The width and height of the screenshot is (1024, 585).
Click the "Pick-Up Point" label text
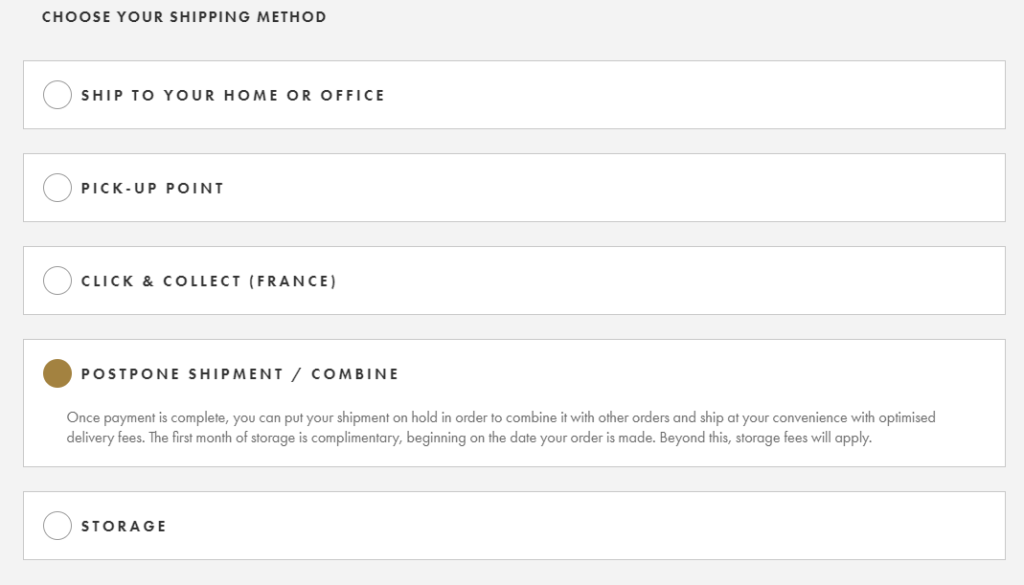point(152,189)
